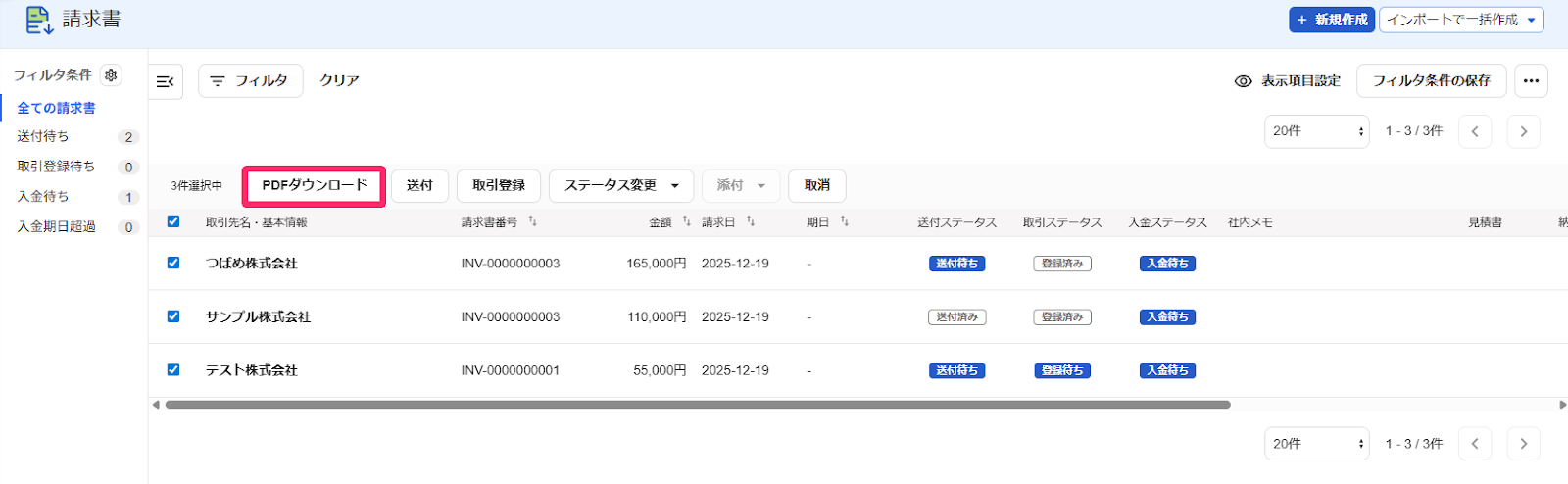This screenshot has height=484, width=1568.
Task: Click the 社内メモ column header
Action: pyautogui.click(x=1249, y=223)
